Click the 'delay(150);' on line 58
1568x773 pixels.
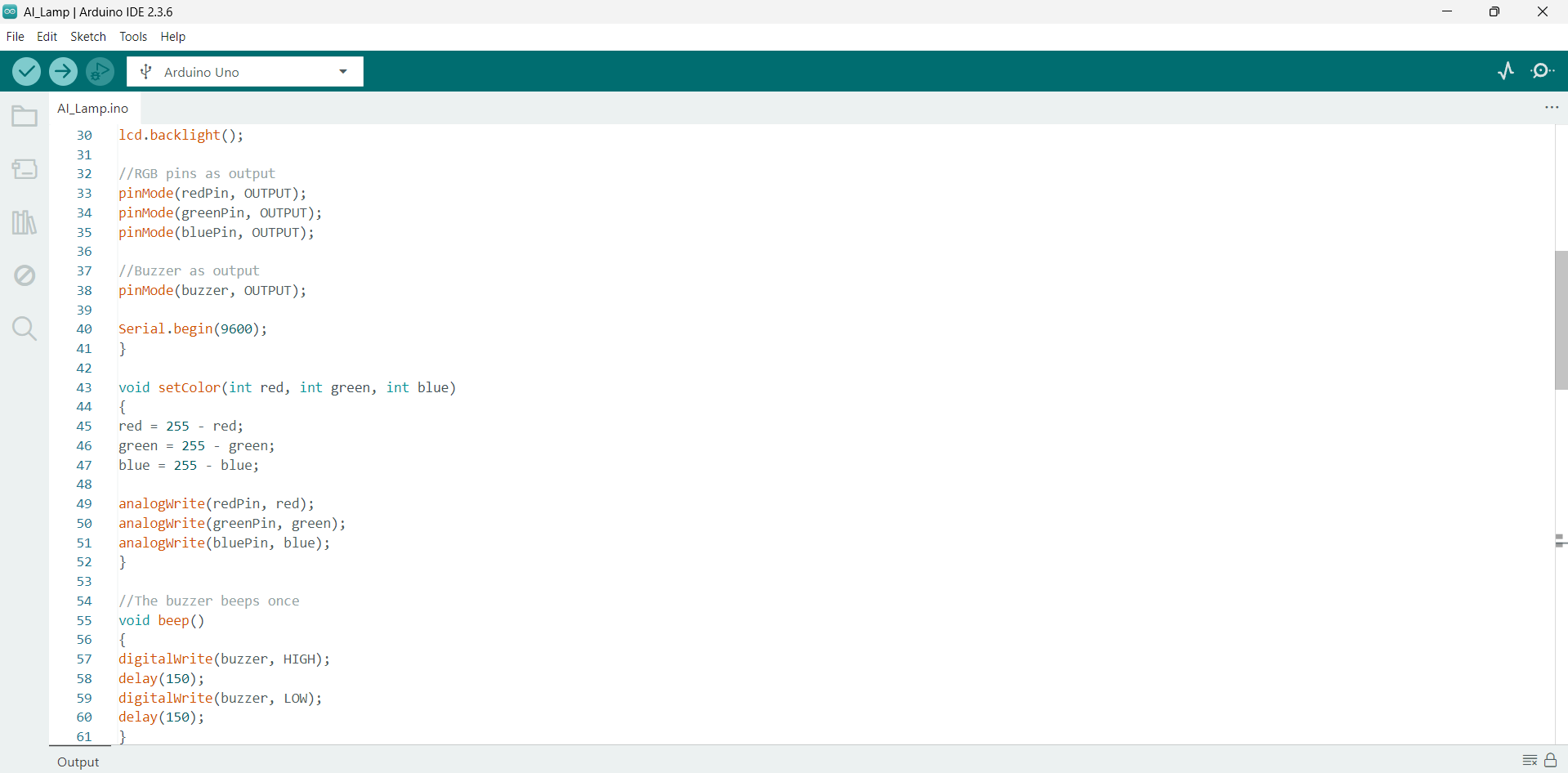coord(162,678)
